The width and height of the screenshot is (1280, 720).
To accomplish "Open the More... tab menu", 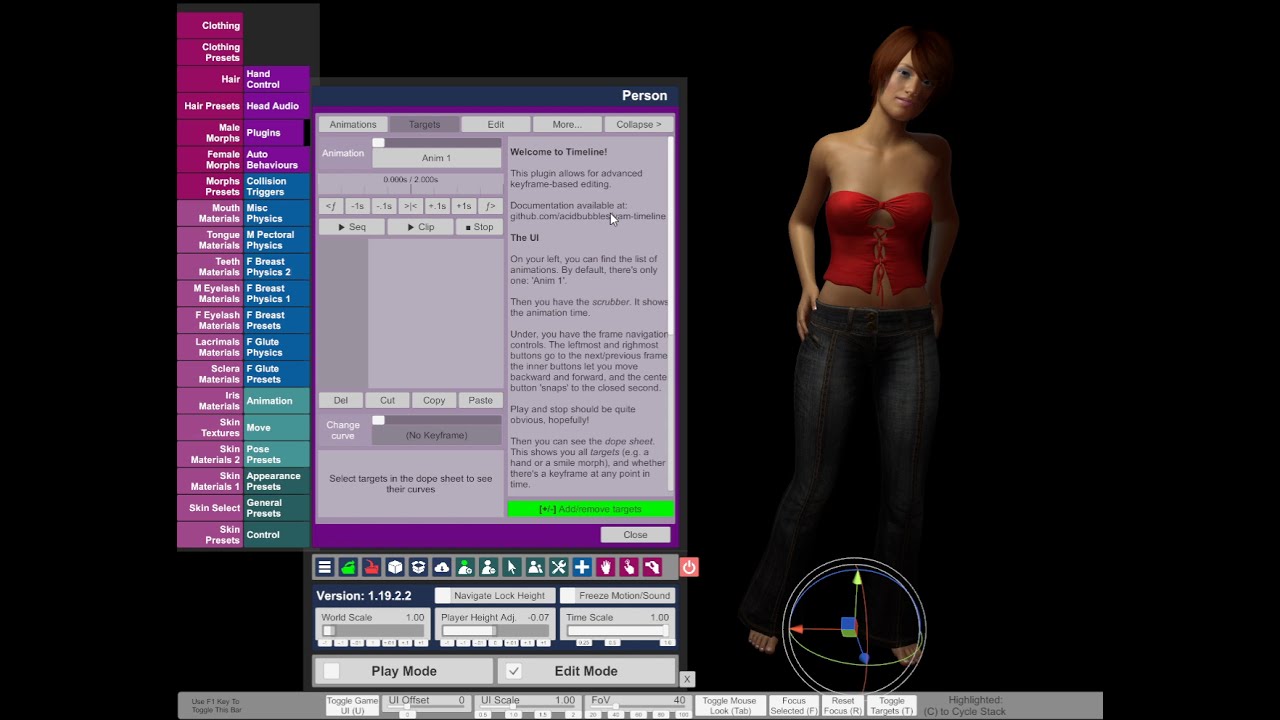I will [567, 124].
